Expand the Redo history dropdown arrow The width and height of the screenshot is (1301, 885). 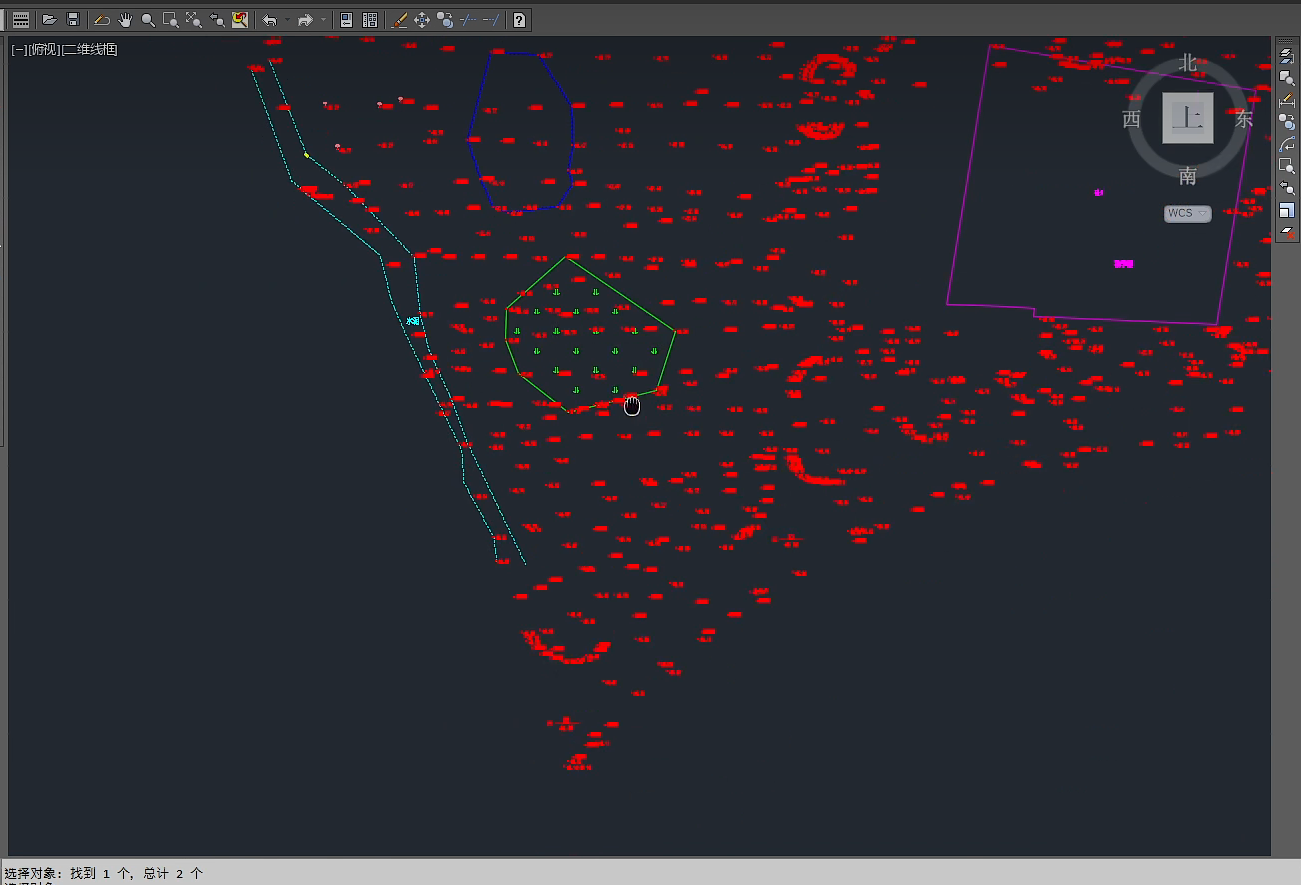(x=323, y=20)
